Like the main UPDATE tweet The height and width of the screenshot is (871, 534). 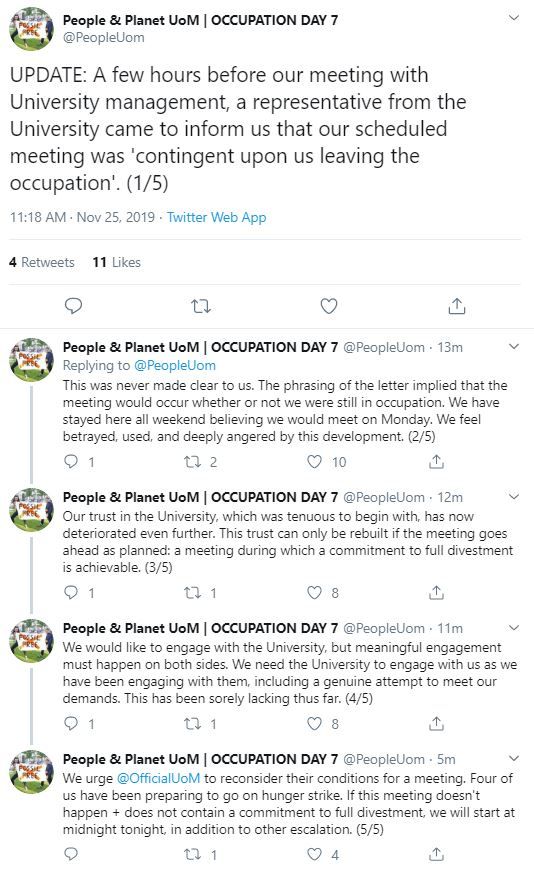[328, 306]
